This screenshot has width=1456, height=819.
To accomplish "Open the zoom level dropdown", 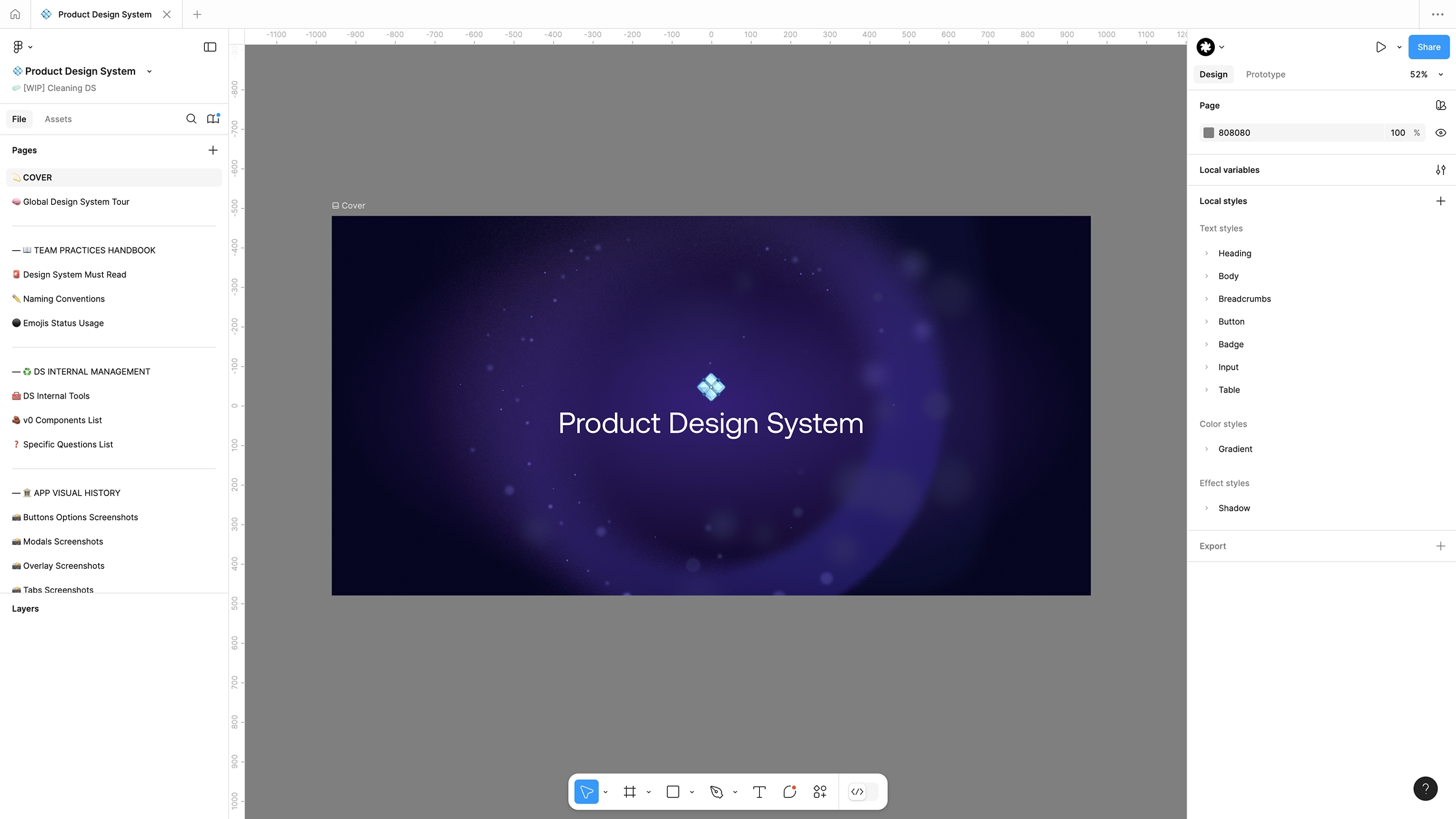I will tap(1423, 74).
